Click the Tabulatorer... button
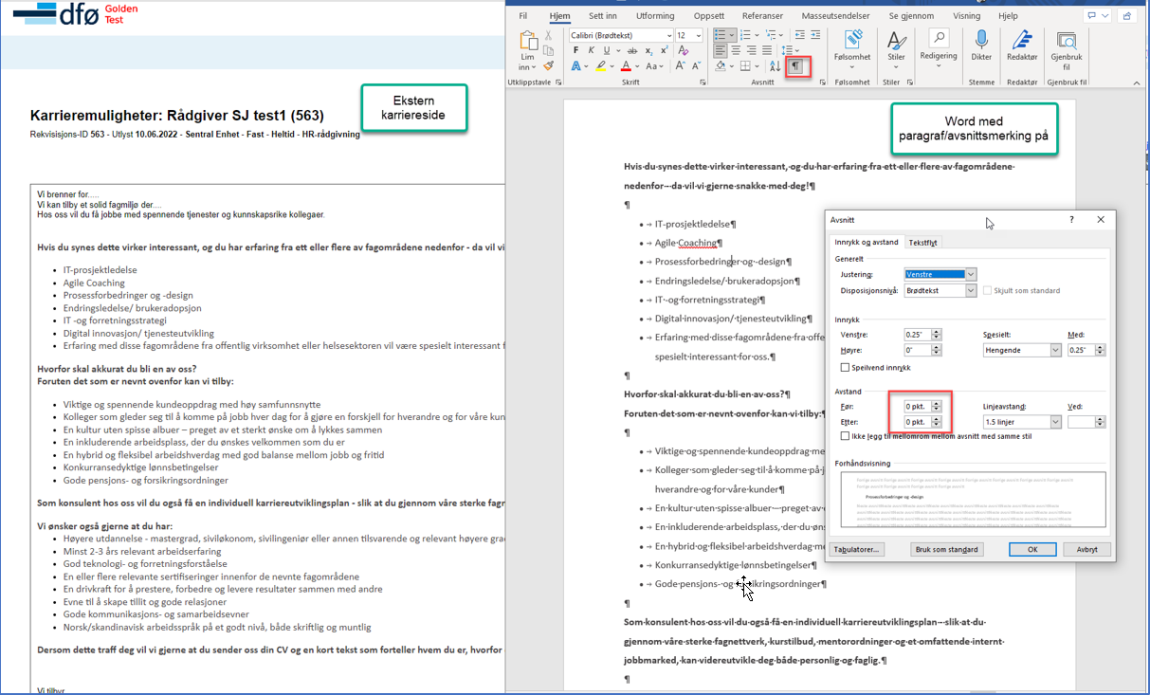Image resolution: width=1150 pixels, height=695 pixels. coord(857,549)
